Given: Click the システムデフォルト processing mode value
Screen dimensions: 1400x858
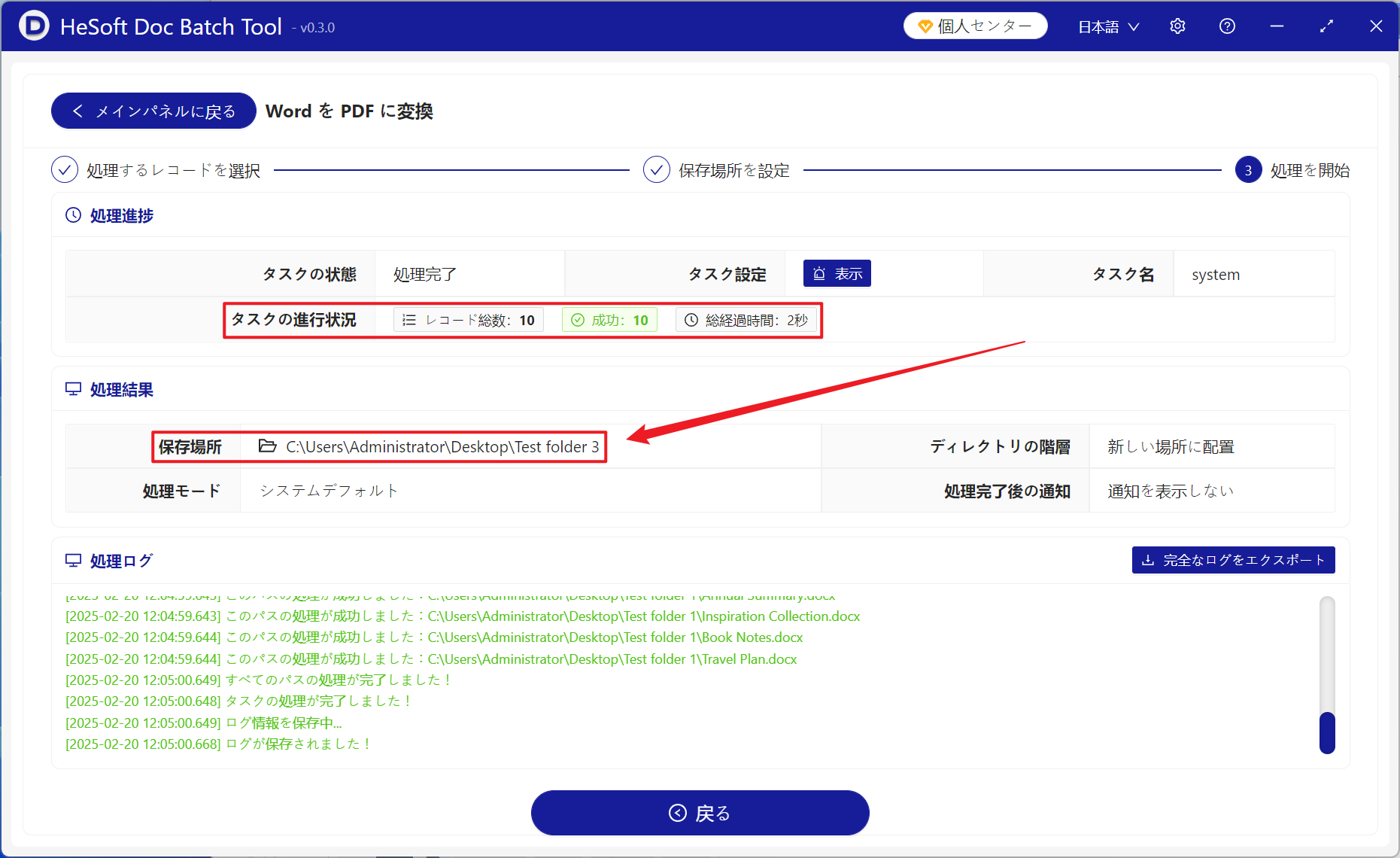Looking at the screenshot, I should (329, 491).
